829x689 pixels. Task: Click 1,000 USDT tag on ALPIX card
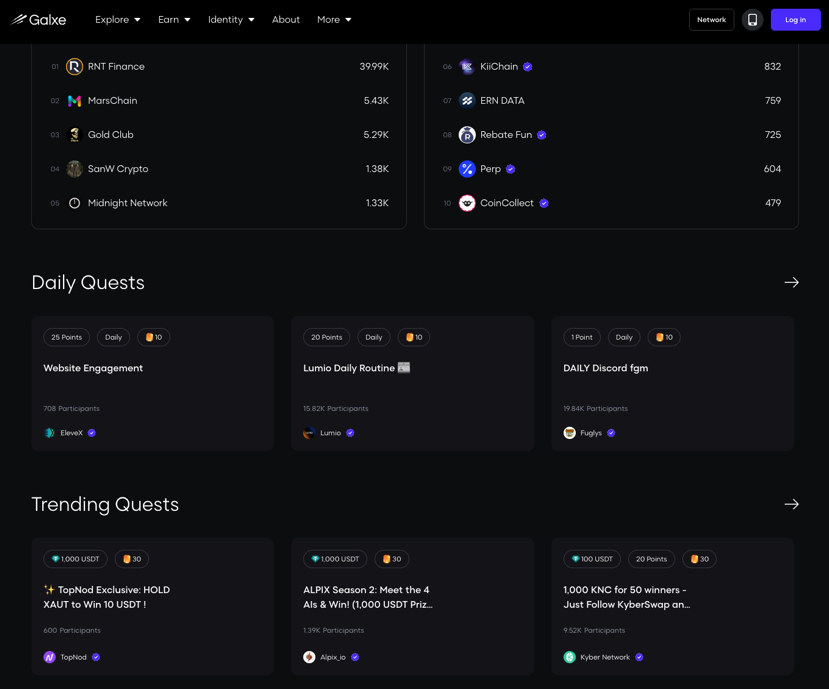(x=335, y=559)
